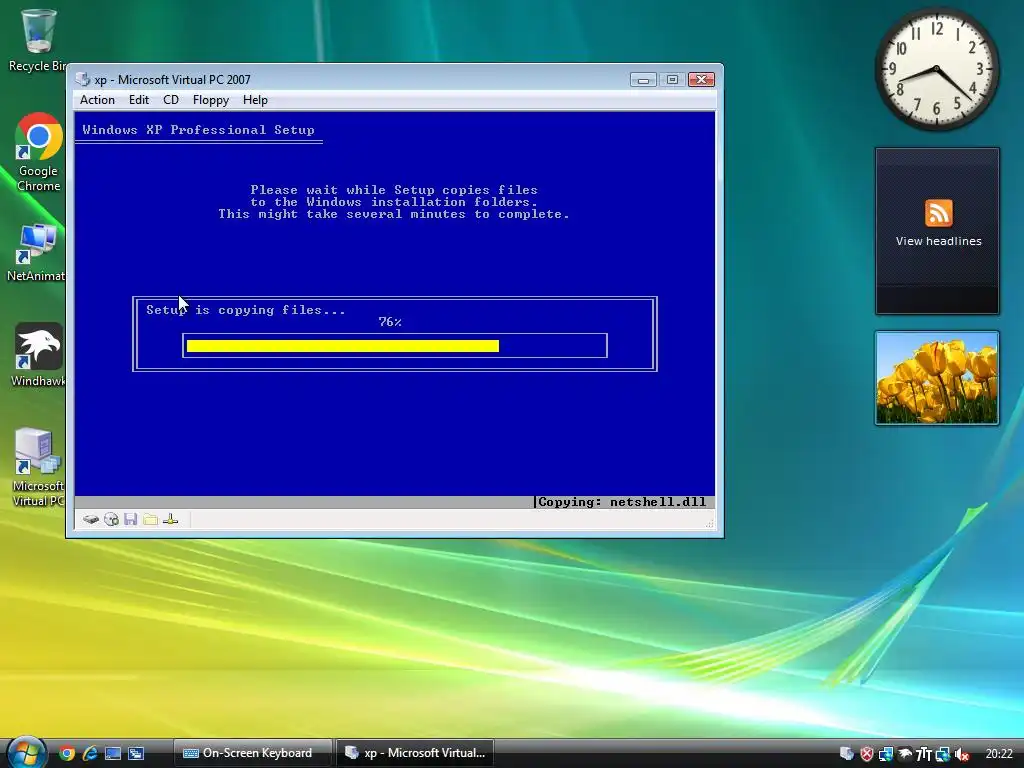Switch to On-Screen Keyboard taskbar button
This screenshot has width=1024, height=768.
pos(253,753)
